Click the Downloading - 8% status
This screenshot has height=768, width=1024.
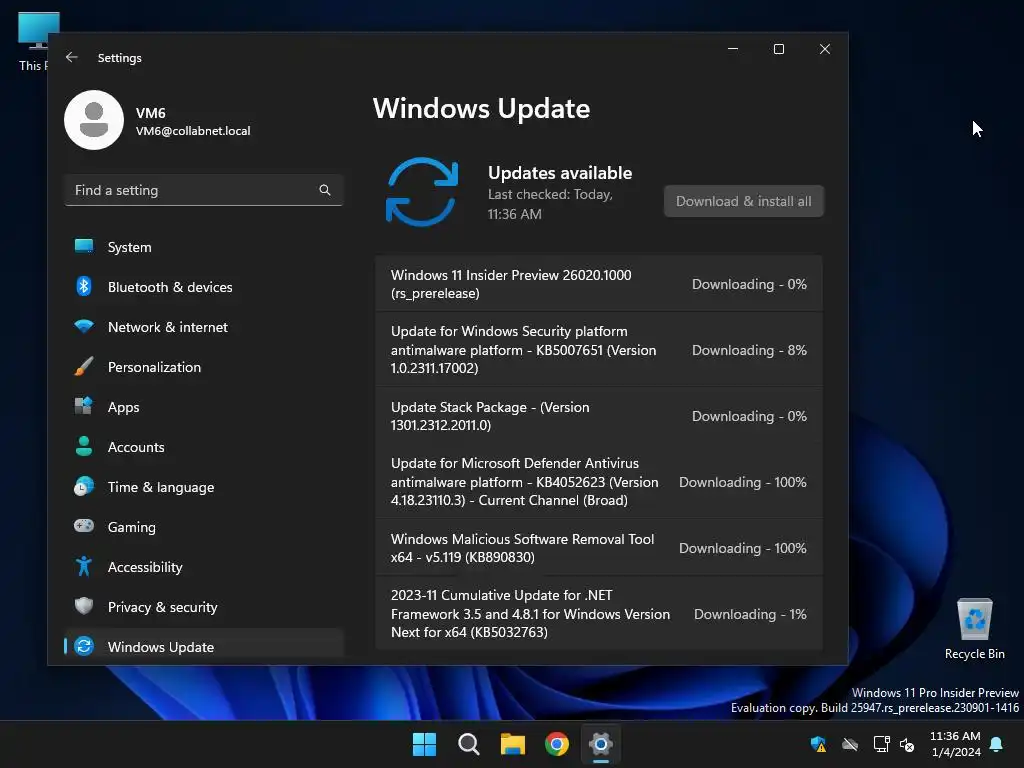pos(749,350)
